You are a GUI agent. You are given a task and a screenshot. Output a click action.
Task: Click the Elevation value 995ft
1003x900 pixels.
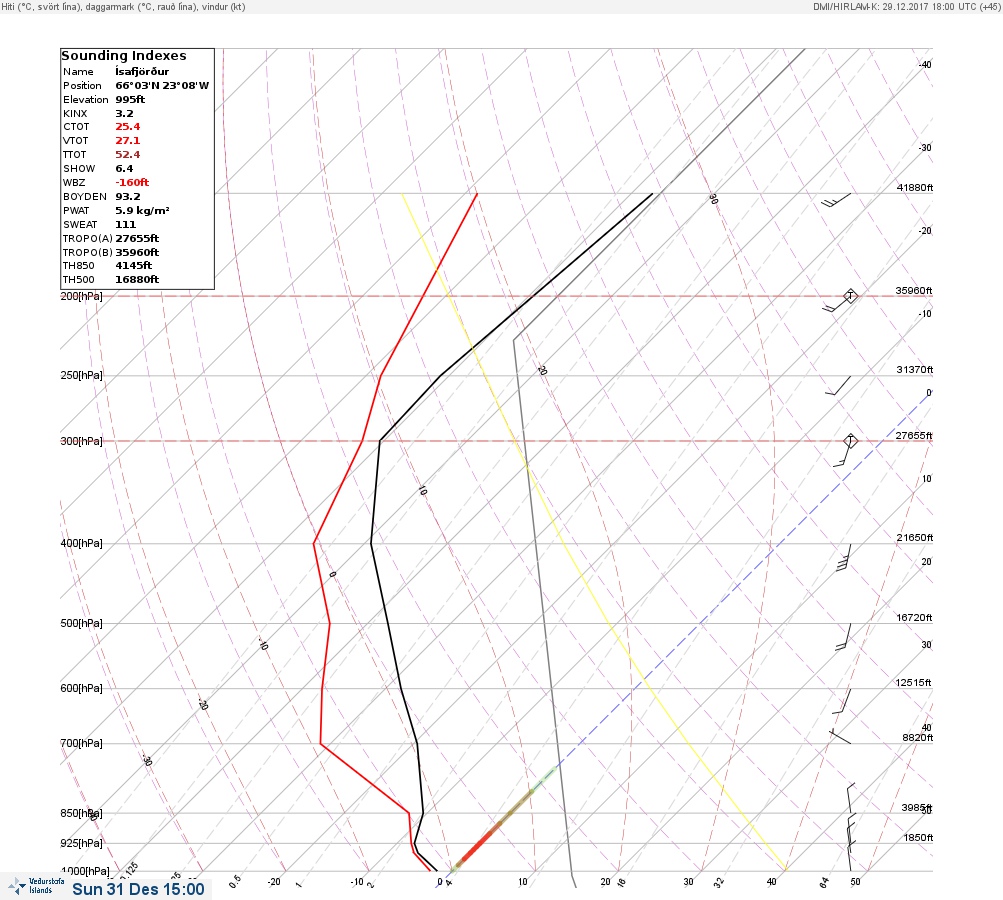click(130, 99)
